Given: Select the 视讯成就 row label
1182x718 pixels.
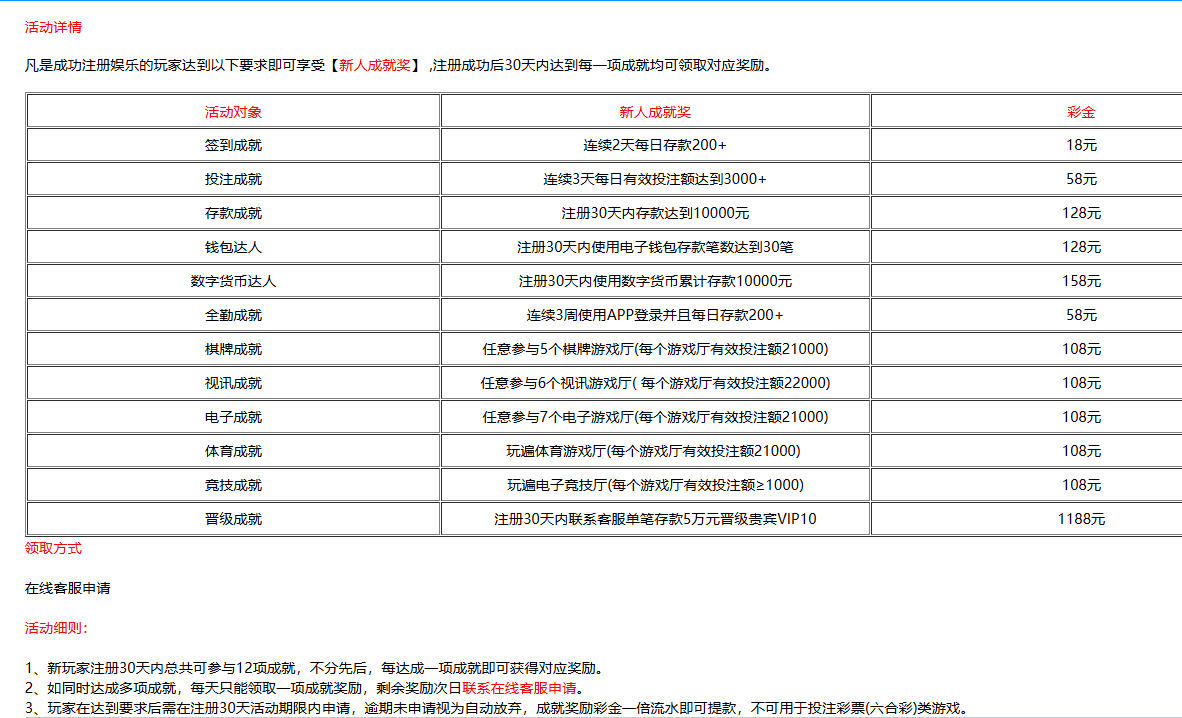Looking at the screenshot, I should pos(233,382).
